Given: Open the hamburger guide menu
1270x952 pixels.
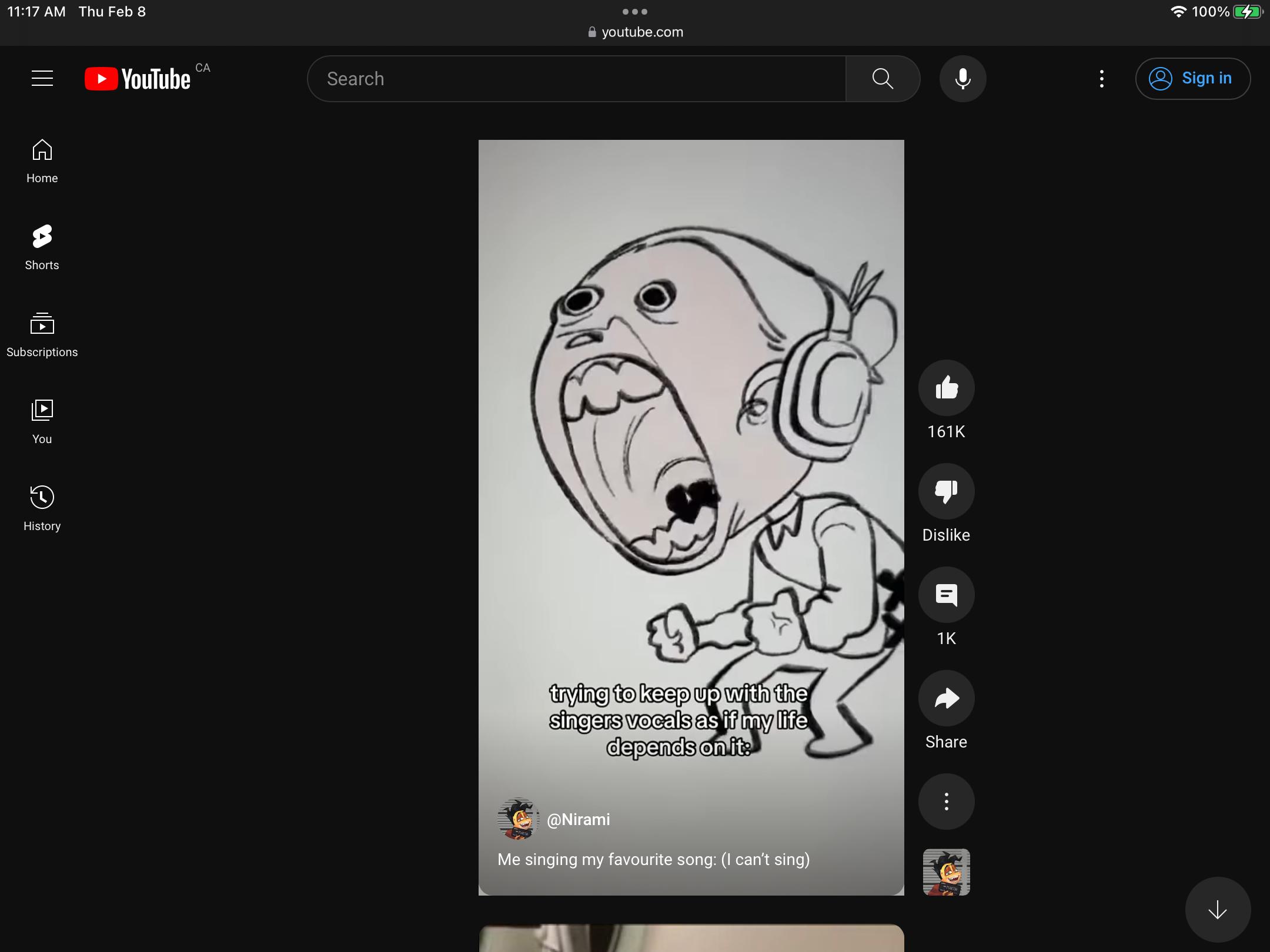Looking at the screenshot, I should [42, 78].
